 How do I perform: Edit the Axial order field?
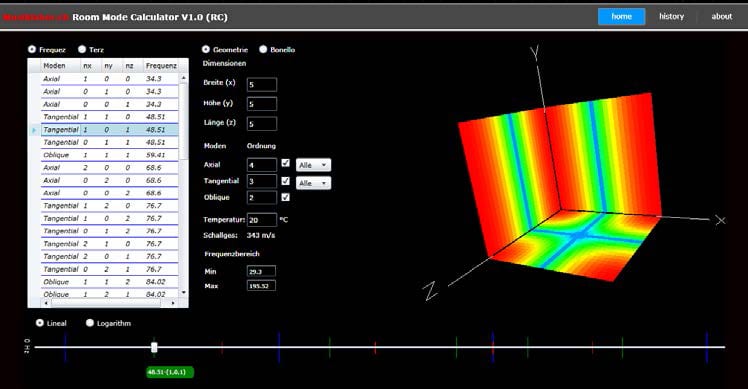tap(262, 165)
